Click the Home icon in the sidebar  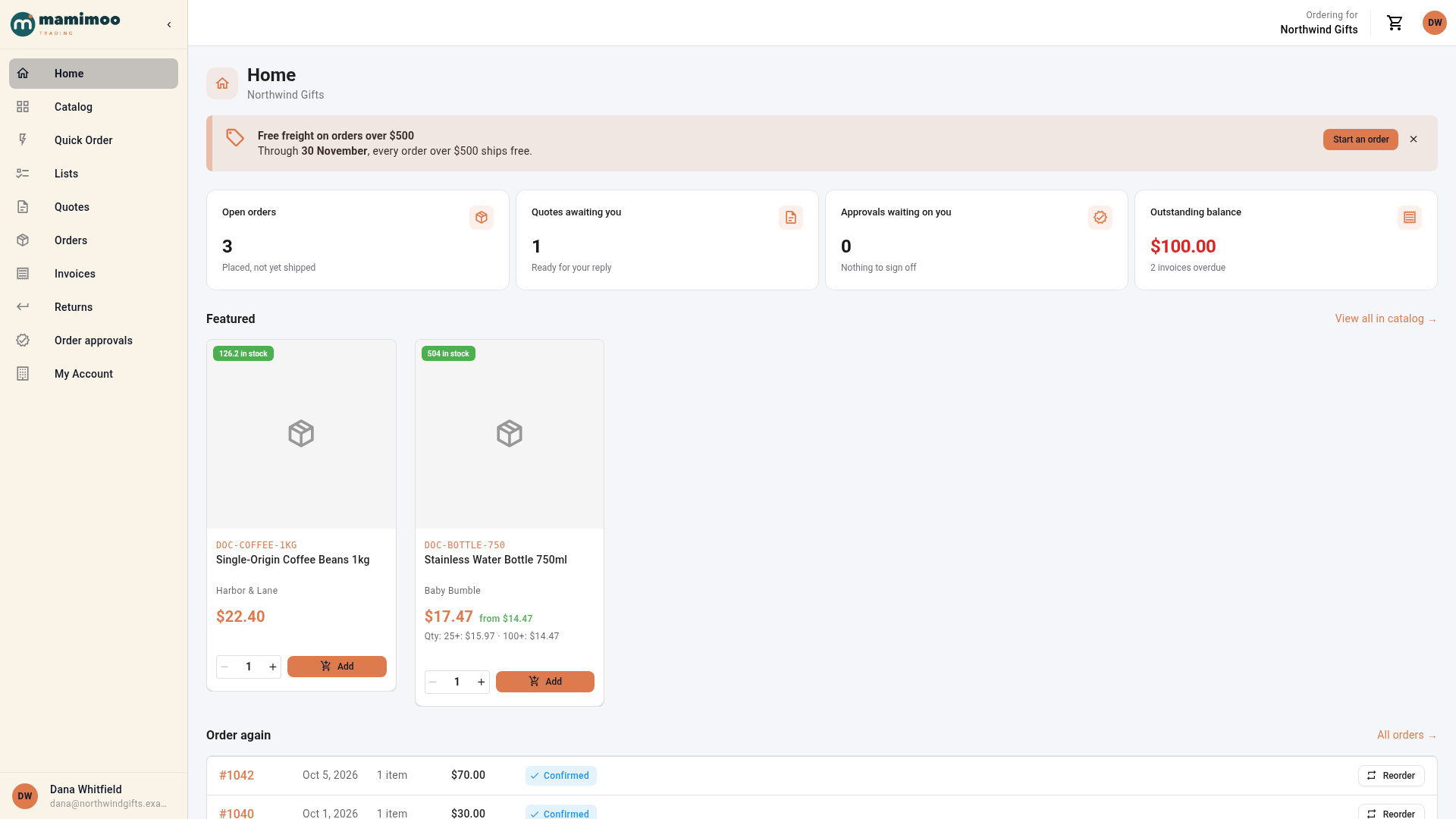click(x=23, y=74)
